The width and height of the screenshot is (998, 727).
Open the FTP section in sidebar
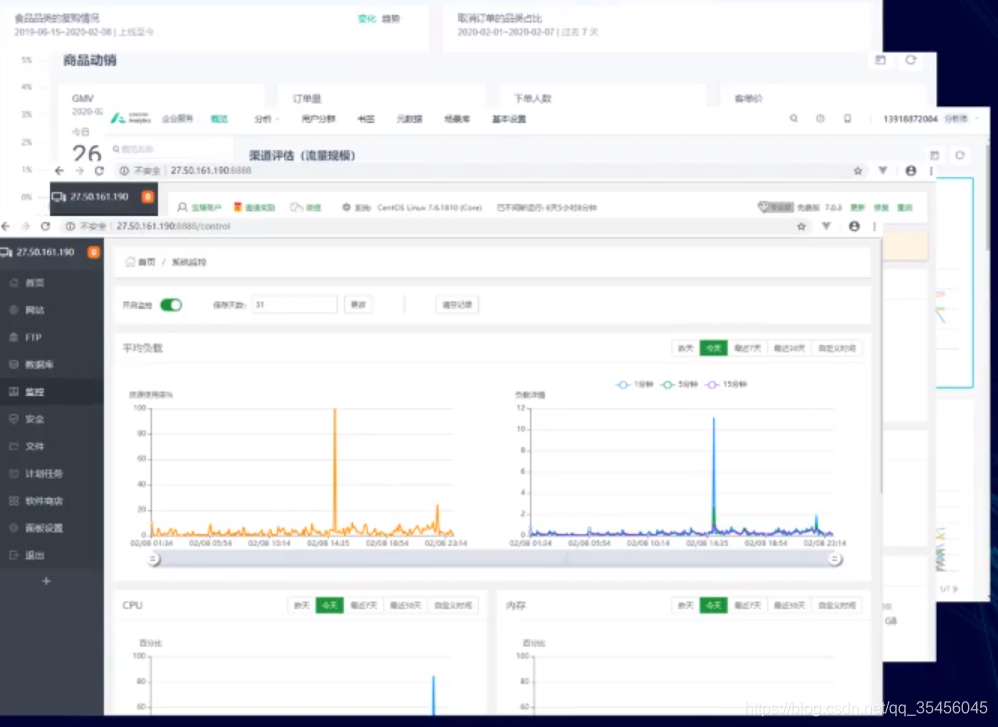(x=33, y=337)
